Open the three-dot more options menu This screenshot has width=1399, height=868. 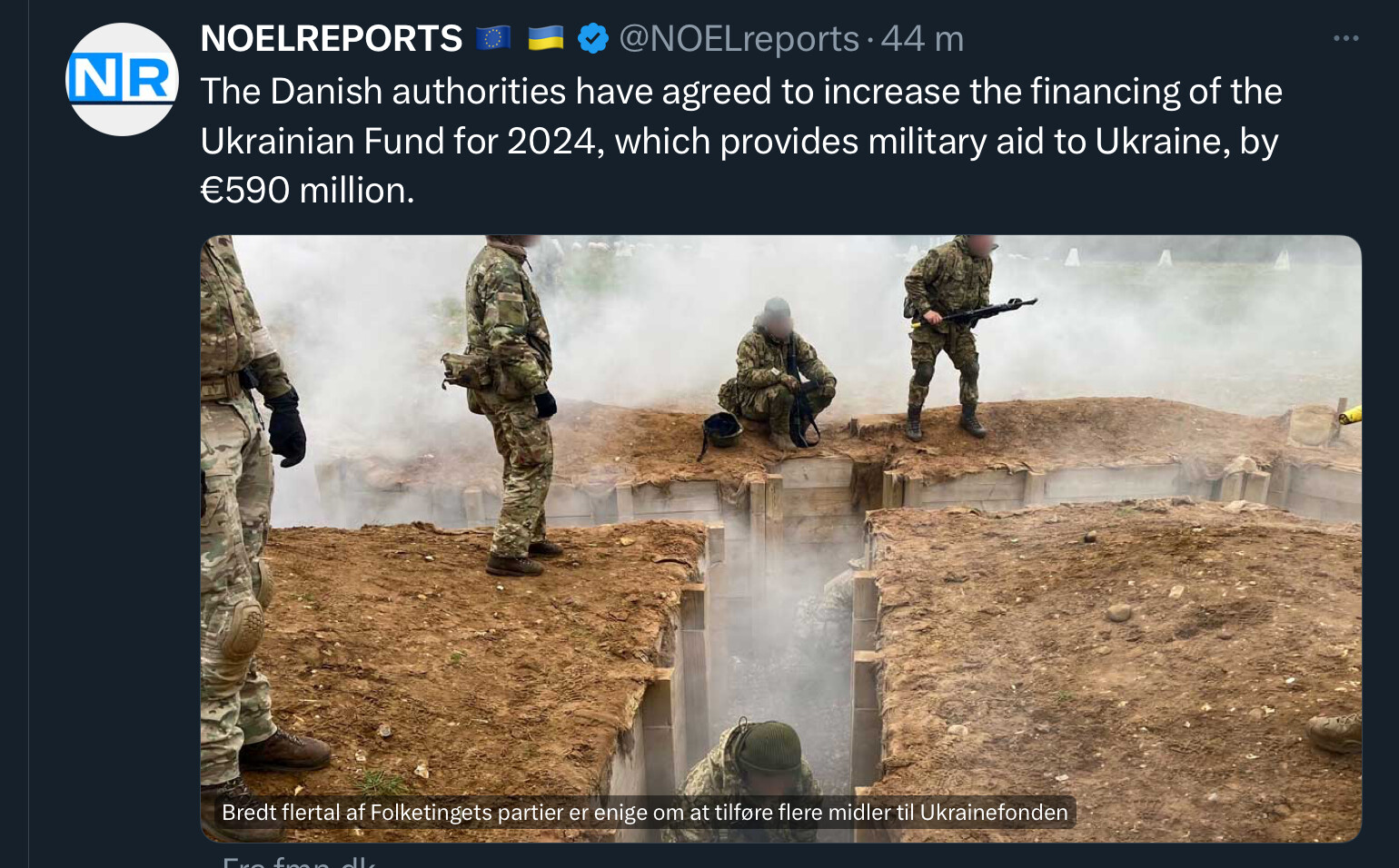1345,38
